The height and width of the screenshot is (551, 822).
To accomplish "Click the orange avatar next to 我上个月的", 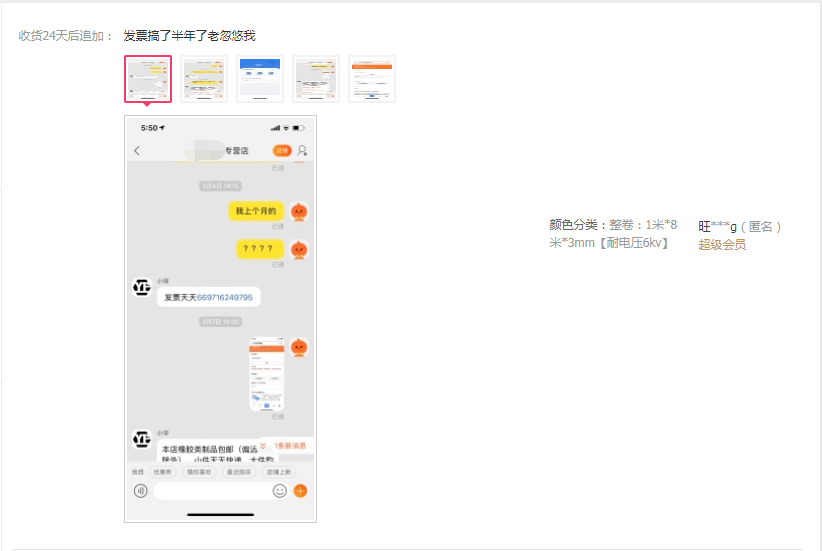I will pos(298,212).
